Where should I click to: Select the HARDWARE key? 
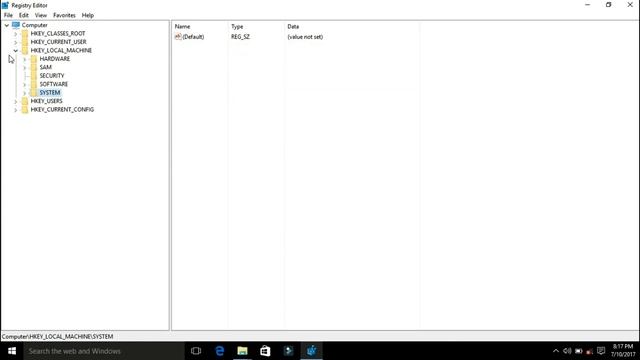55,59
